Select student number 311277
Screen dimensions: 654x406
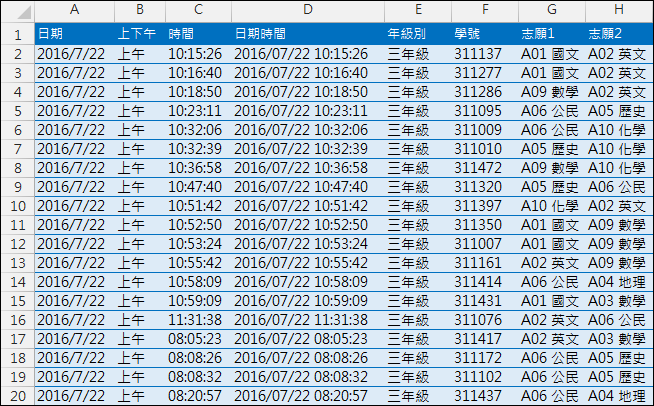tap(485, 73)
